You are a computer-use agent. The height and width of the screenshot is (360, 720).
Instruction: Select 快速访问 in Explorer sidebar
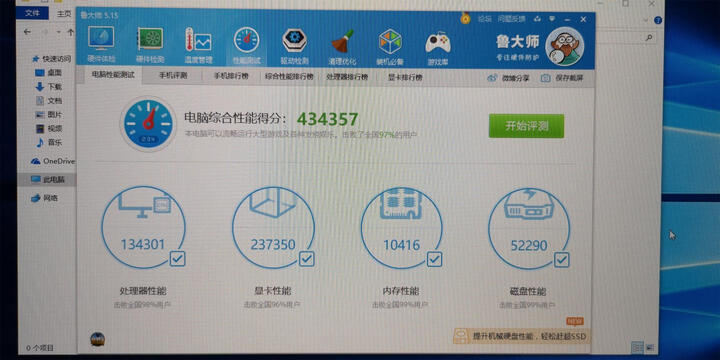click(51, 59)
